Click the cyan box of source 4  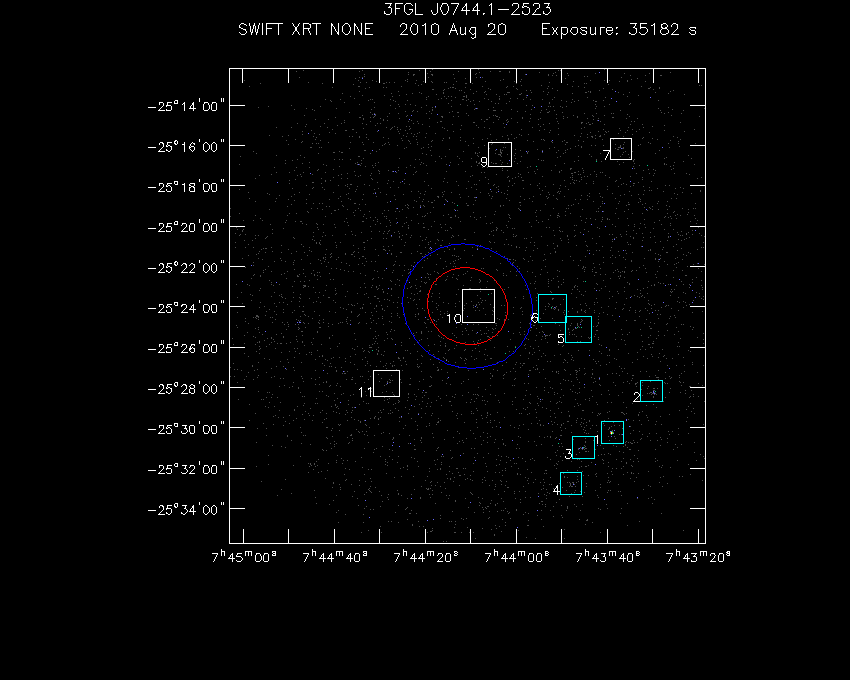[571, 484]
